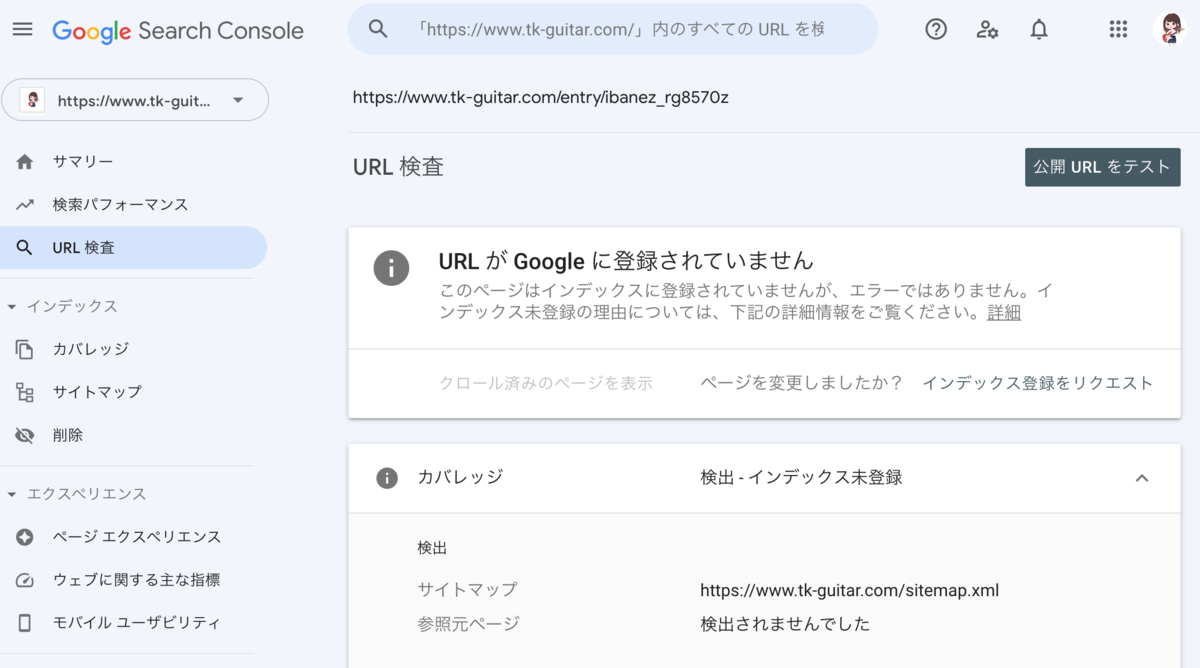Click 公開 URL をテスト button

pos(1102,167)
